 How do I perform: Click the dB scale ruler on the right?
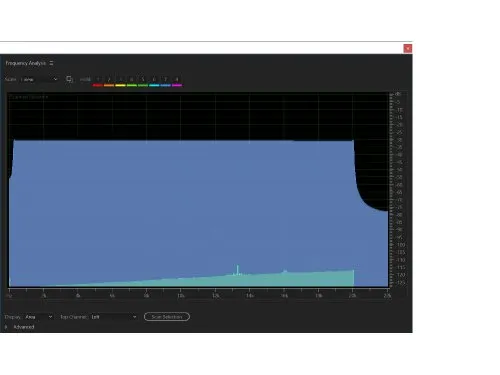tap(398, 189)
